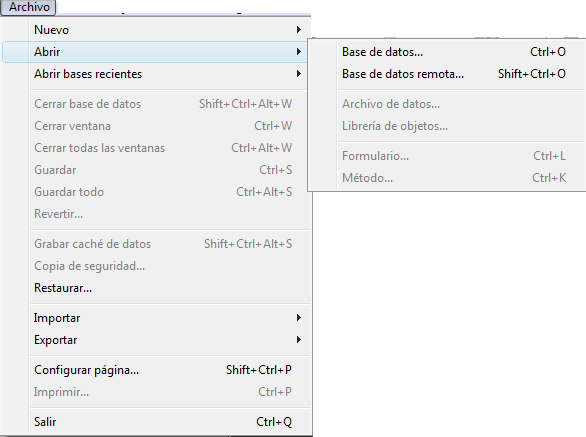The width and height of the screenshot is (586, 437).
Task: Expand the Importar submenu arrow
Action: click(x=299, y=318)
